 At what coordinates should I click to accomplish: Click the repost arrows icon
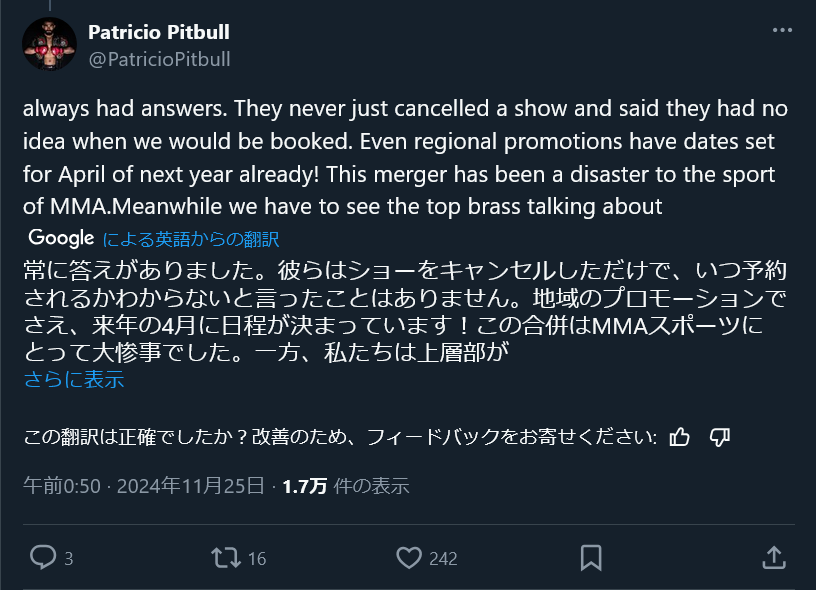pos(226,557)
